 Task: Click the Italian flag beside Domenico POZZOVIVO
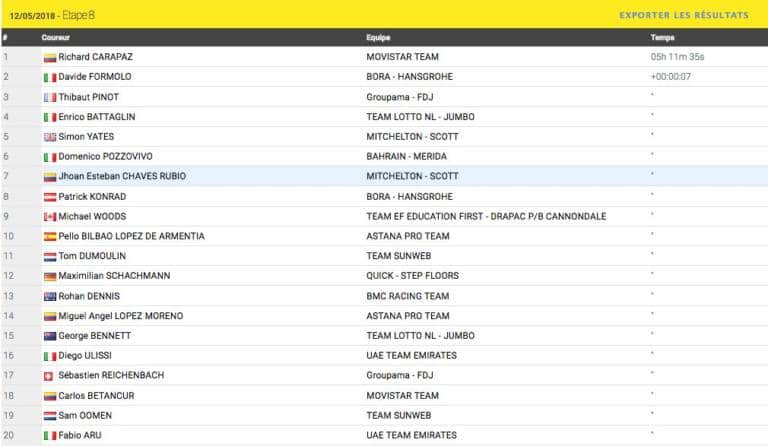tap(50, 157)
